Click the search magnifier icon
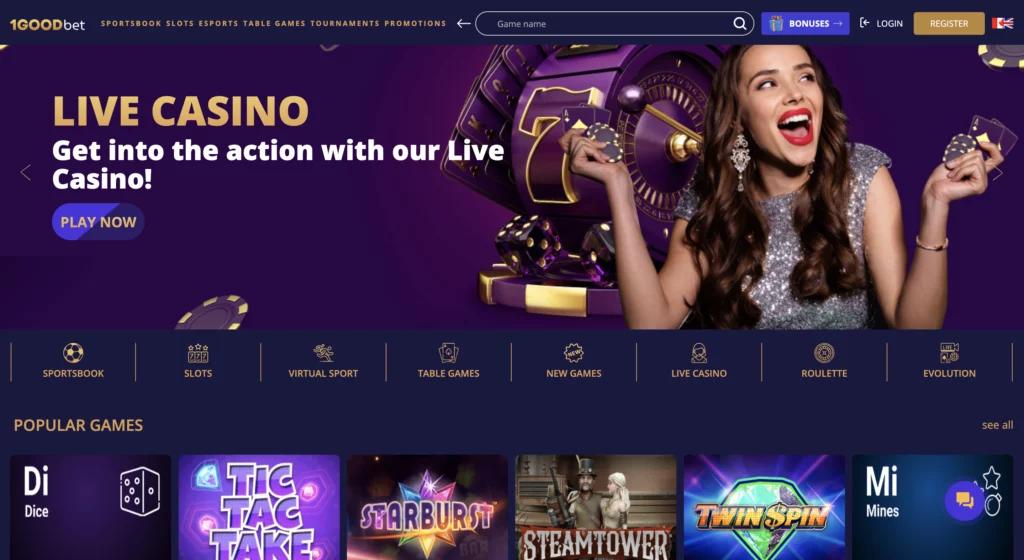 coord(739,23)
